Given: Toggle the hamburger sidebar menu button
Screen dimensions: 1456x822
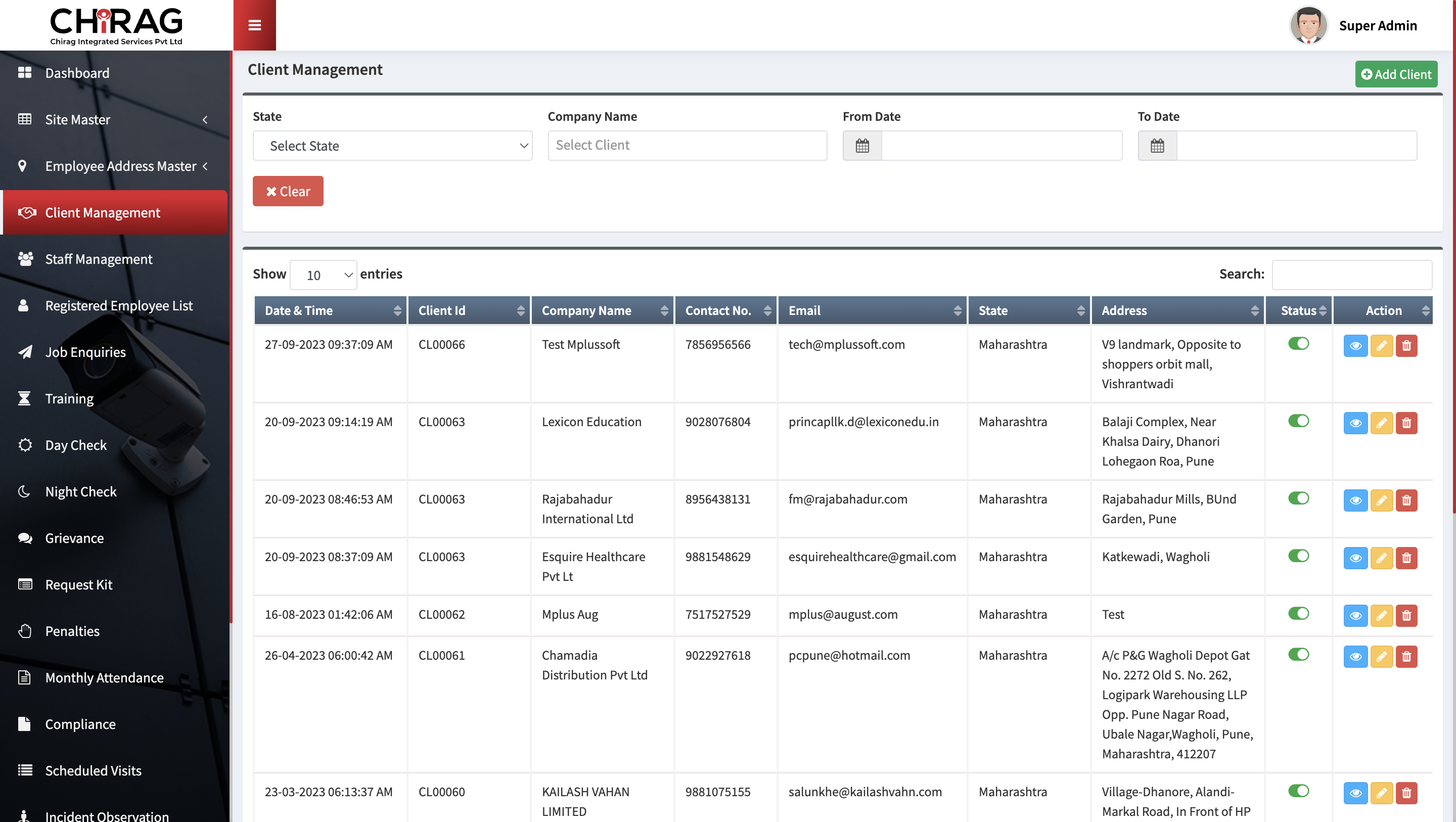Looking at the screenshot, I should click(x=254, y=25).
